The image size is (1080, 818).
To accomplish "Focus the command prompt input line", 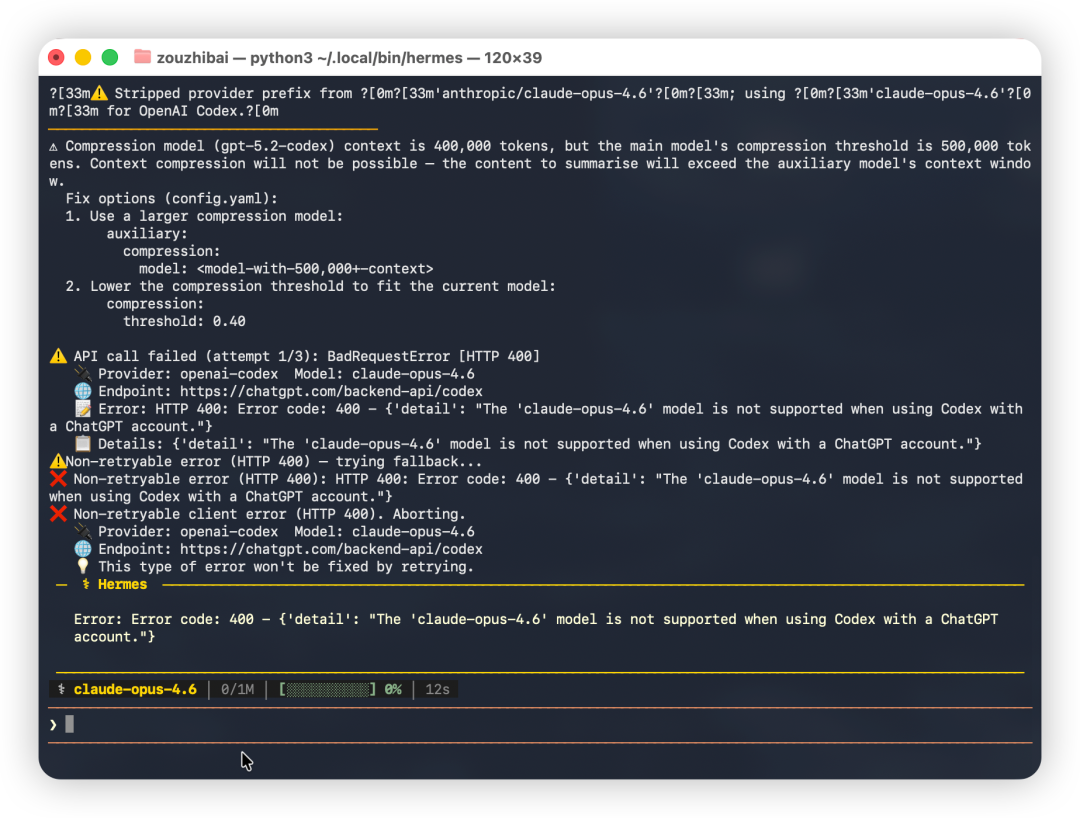I will click(x=500, y=725).
